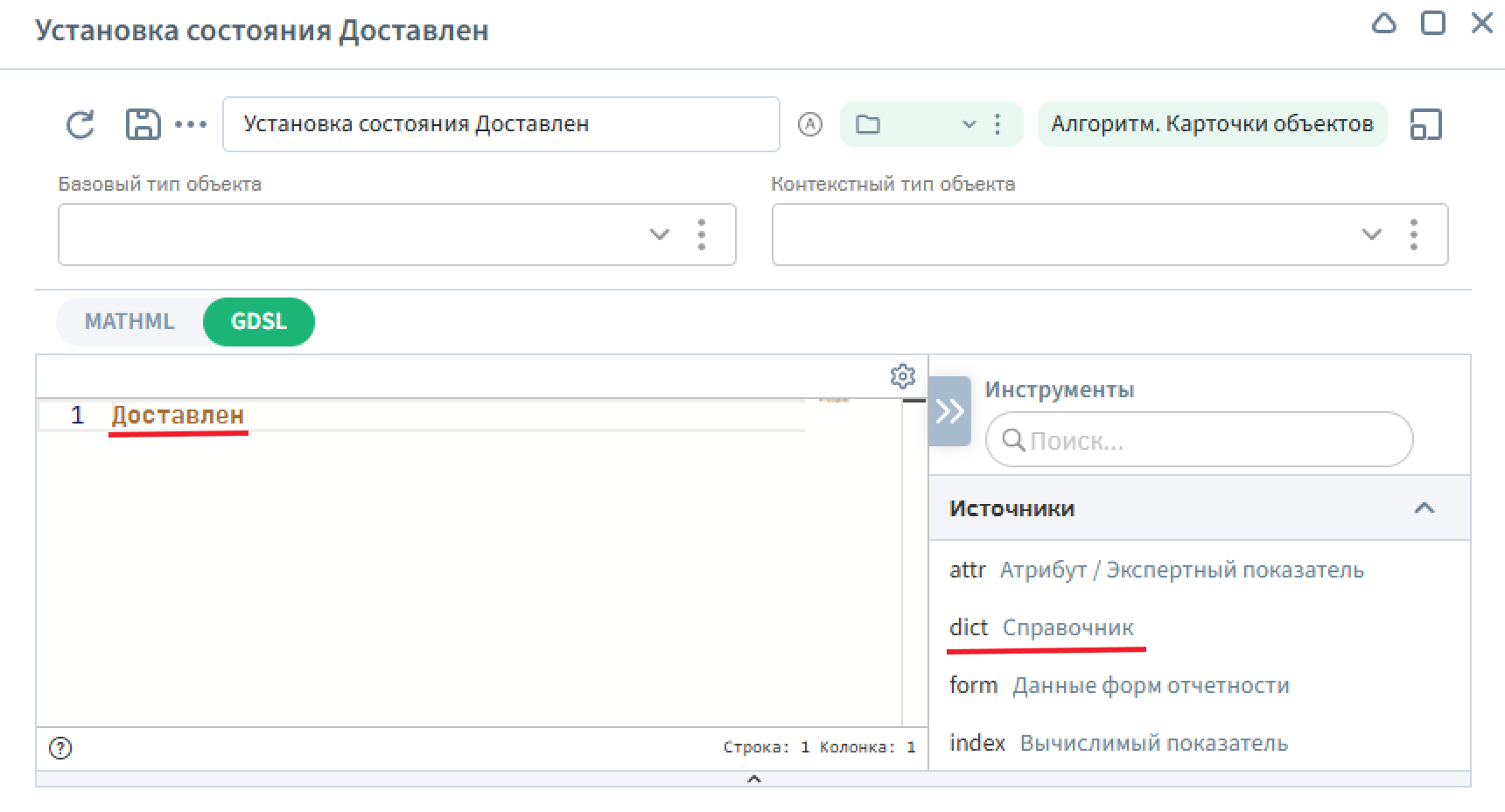
Task: Open the three-dot more actions menu
Action: (x=191, y=124)
